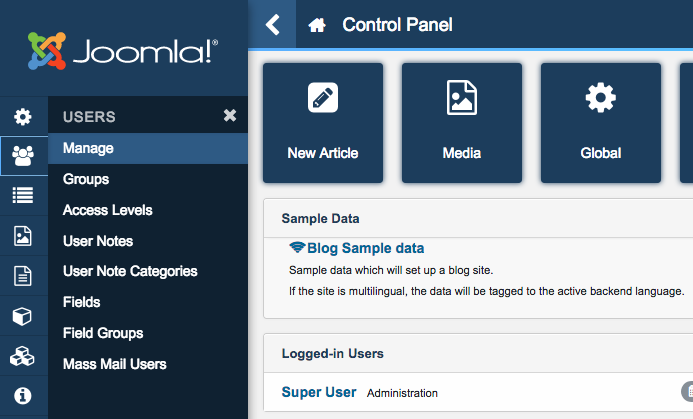Open the Content image sidebar icon

22,236
